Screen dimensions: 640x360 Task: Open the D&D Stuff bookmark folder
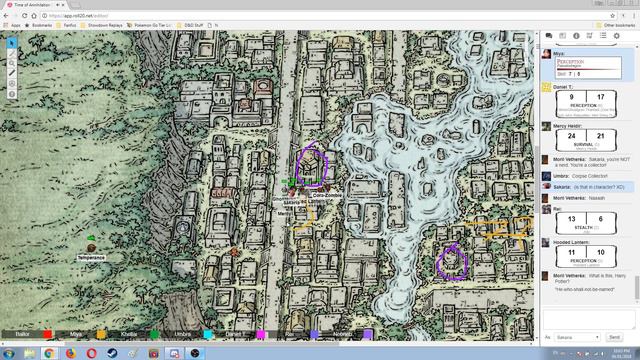click(190, 25)
